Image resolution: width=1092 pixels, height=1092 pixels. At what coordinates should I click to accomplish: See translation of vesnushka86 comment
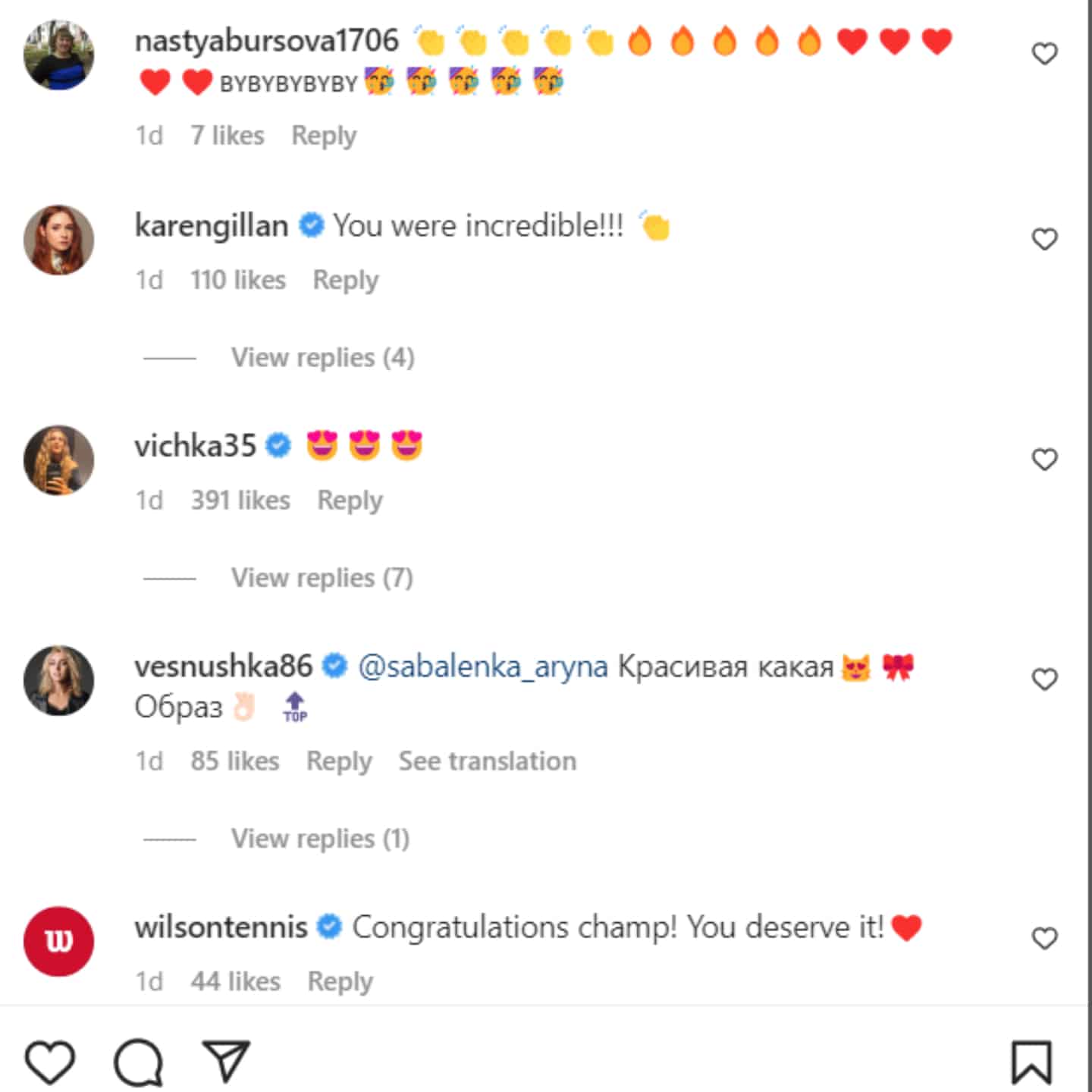click(x=488, y=761)
